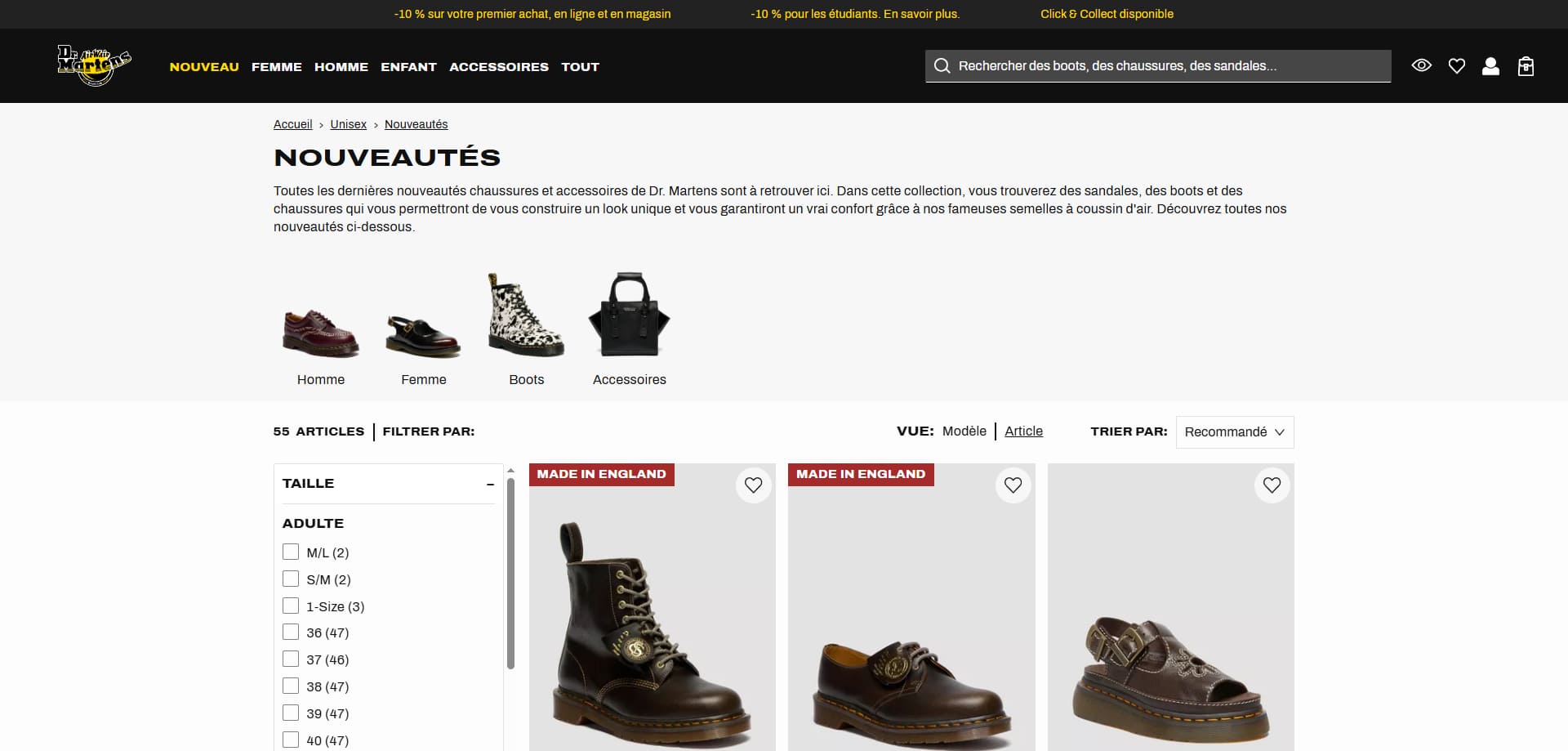Open the Recommandé sort dropdown
The image size is (1568, 751).
coord(1235,432)
